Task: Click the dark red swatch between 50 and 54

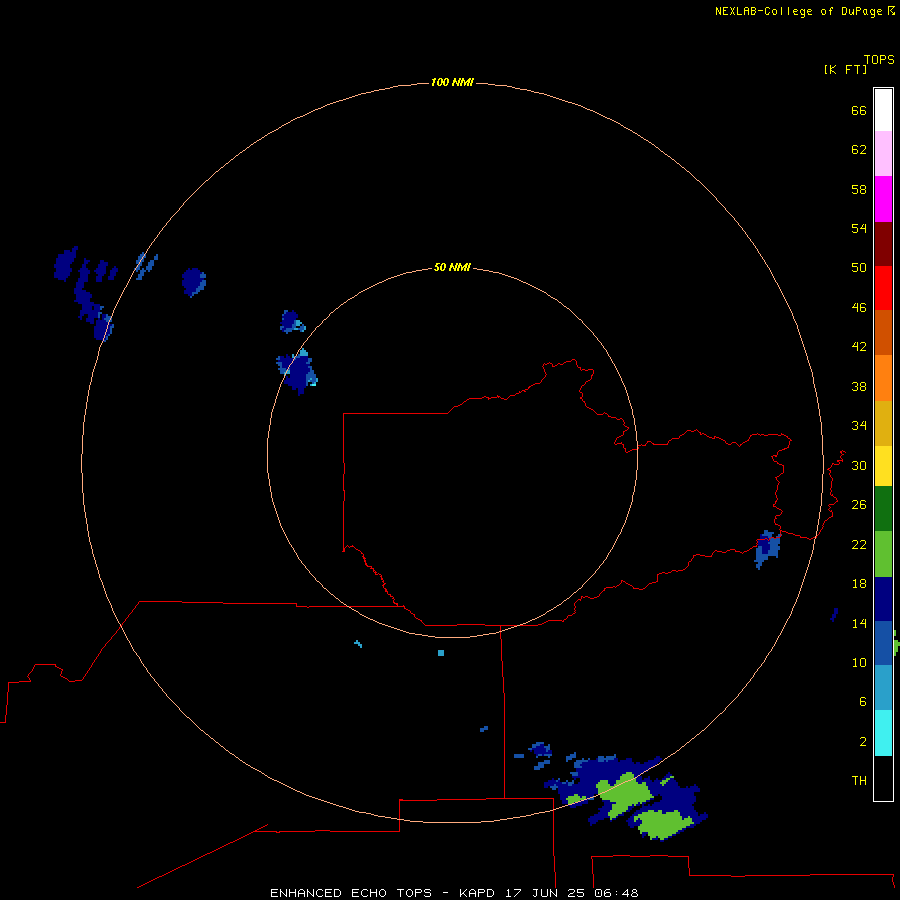Action: [883, 244]
